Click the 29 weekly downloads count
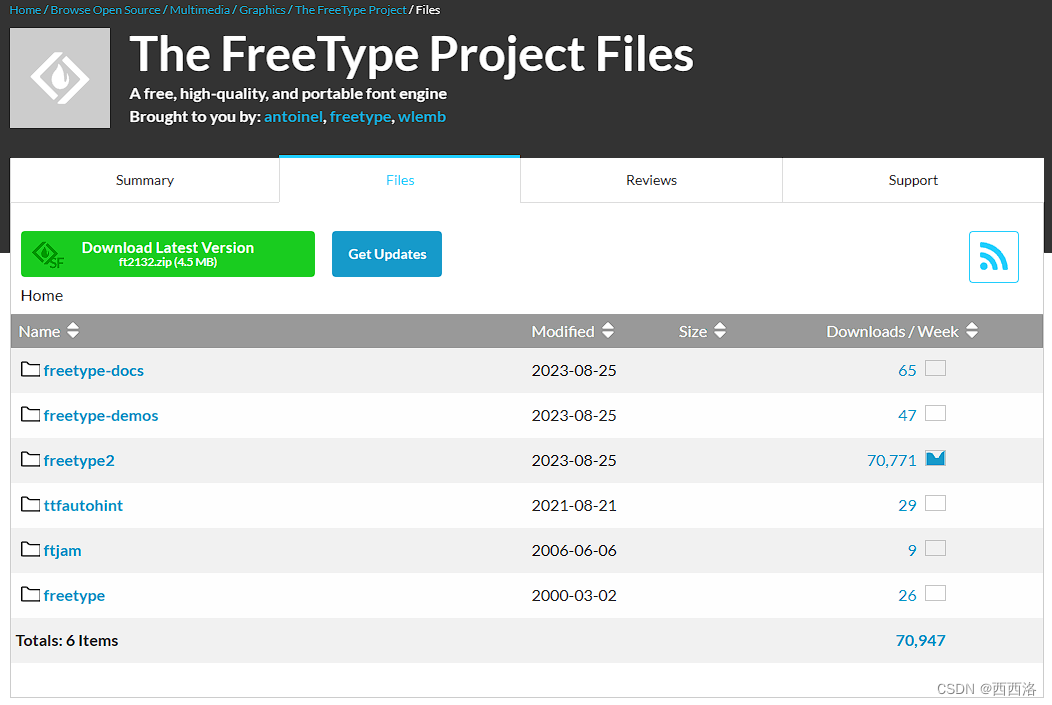This screenshot has height=705, width=1052. pyautogui.click(x=907, y=505)
